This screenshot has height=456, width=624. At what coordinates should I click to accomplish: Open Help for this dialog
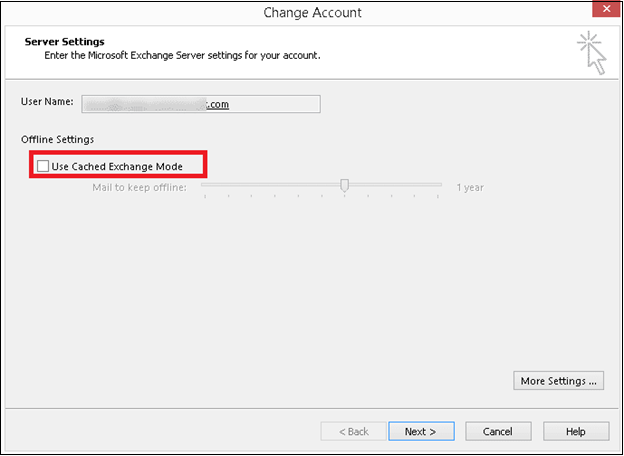575,431
